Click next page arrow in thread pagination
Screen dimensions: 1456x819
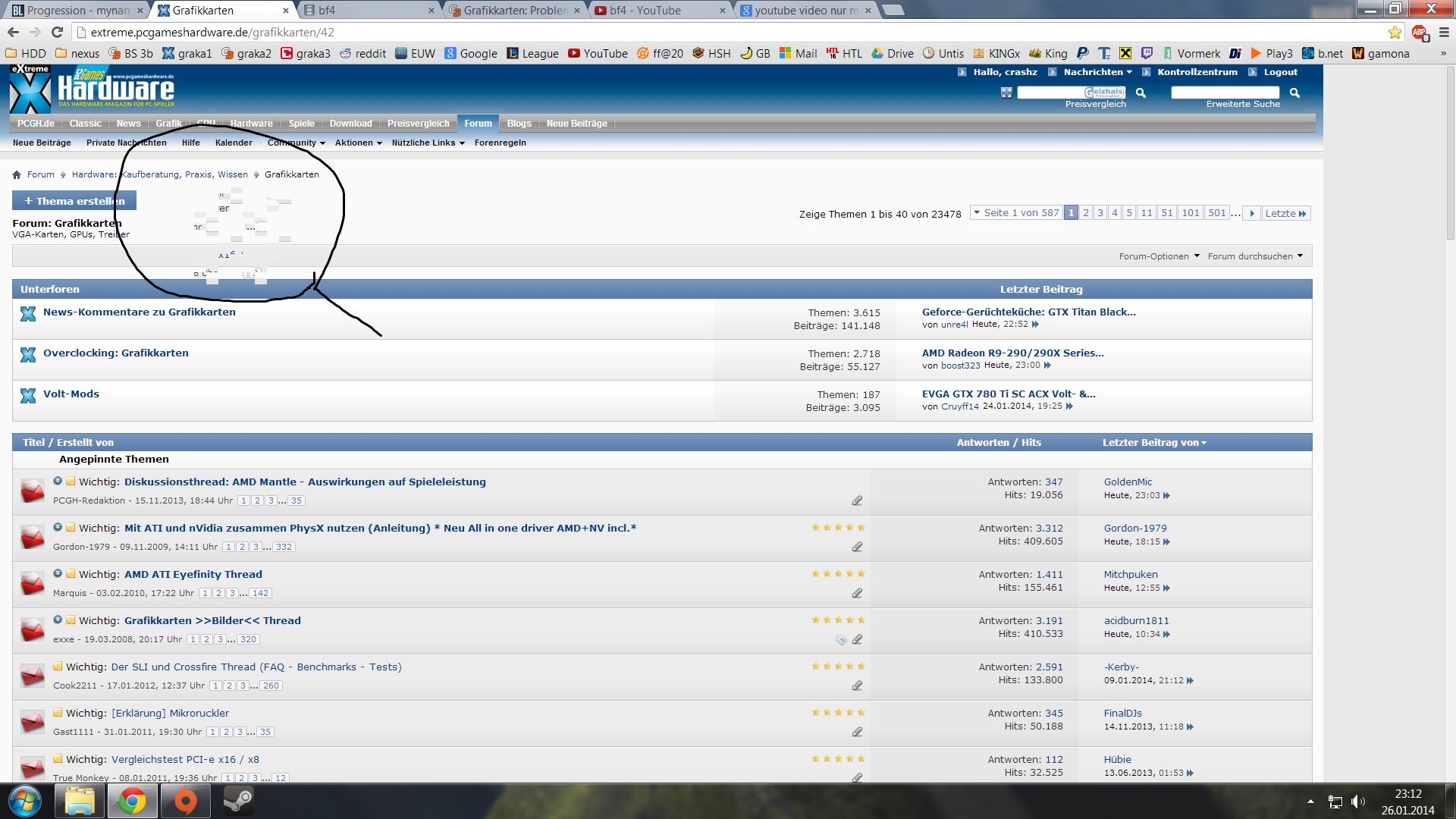(x=1252, y=213)
